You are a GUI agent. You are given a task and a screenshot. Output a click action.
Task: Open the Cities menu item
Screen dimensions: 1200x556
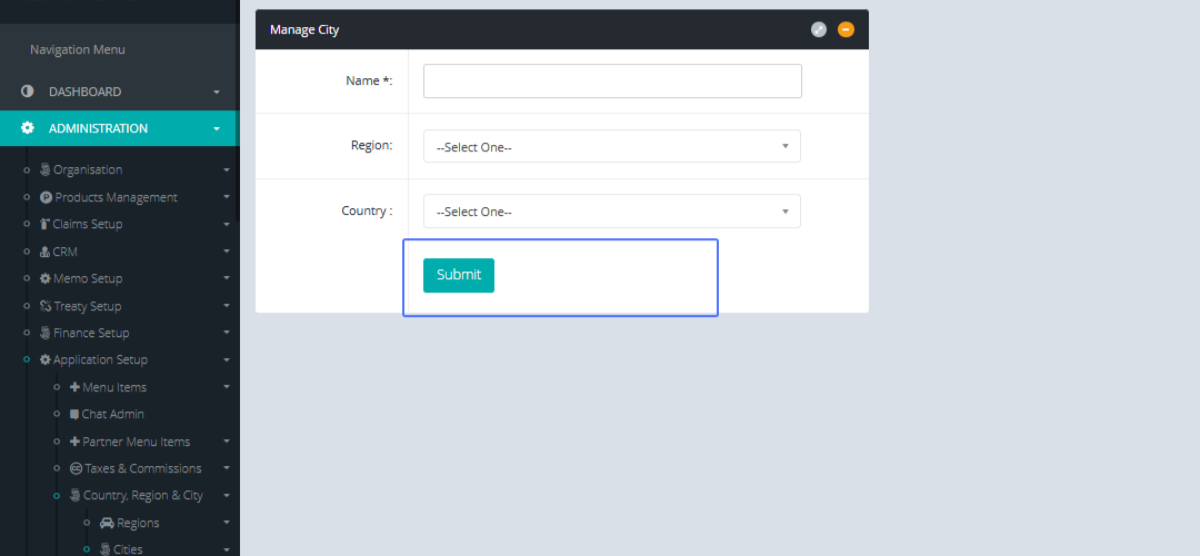pos(127,549)
